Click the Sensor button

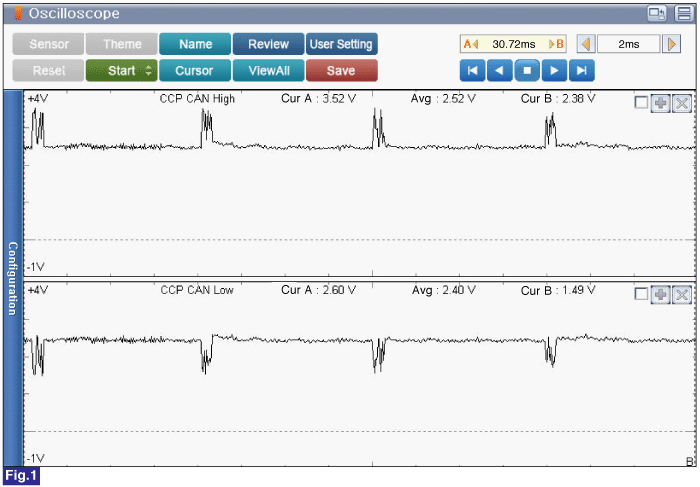coord(48,44)
